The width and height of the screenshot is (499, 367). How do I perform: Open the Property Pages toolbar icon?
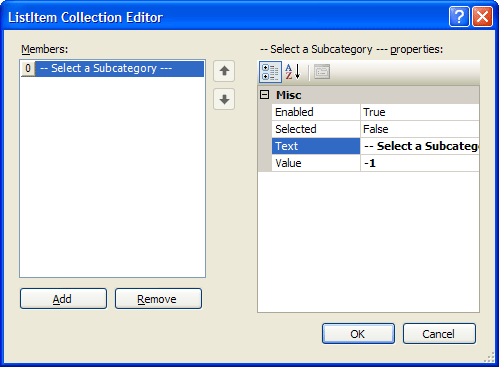(322, 72)
